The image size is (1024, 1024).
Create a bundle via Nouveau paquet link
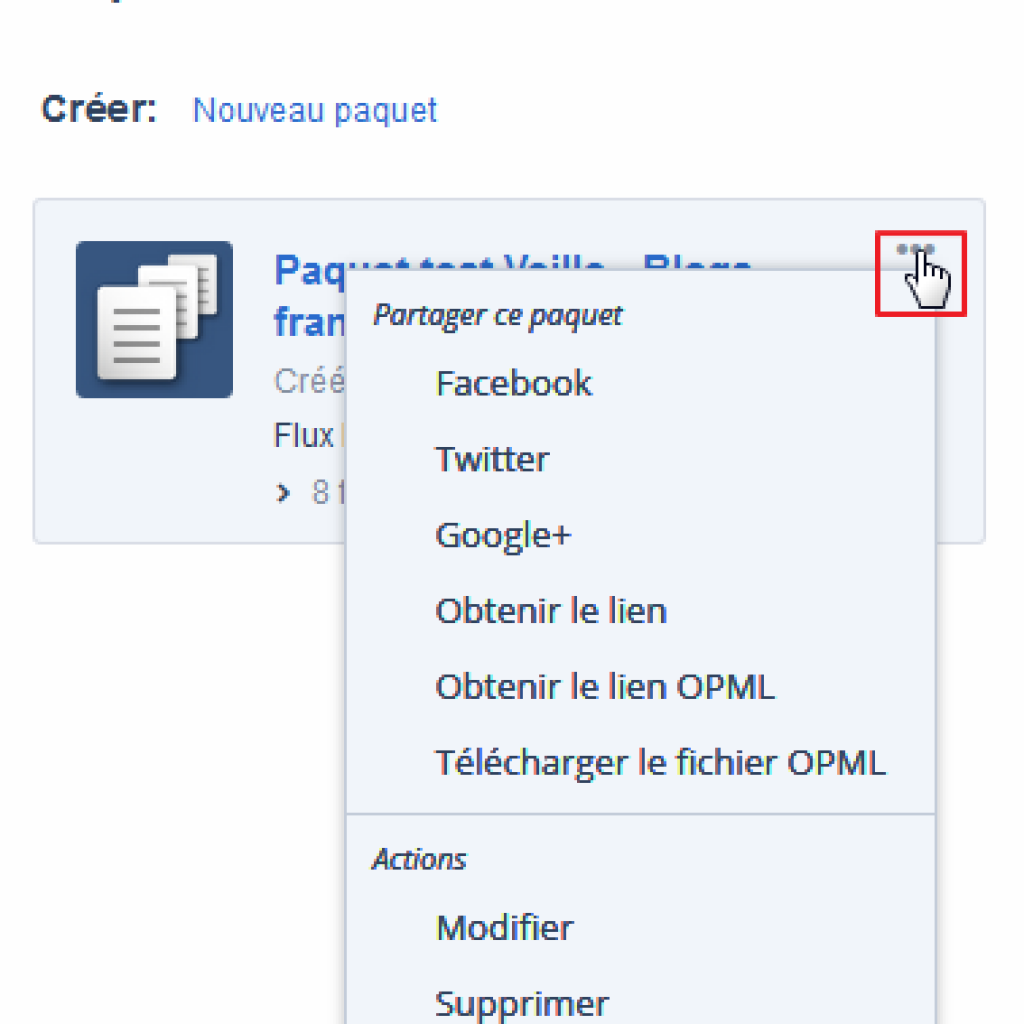[x=315, y=110]
